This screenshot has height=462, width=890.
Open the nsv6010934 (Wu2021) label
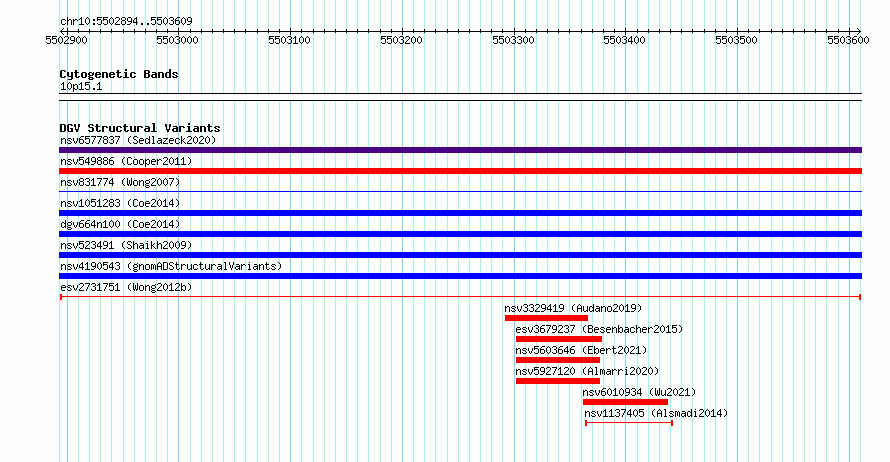pos(639,392)
